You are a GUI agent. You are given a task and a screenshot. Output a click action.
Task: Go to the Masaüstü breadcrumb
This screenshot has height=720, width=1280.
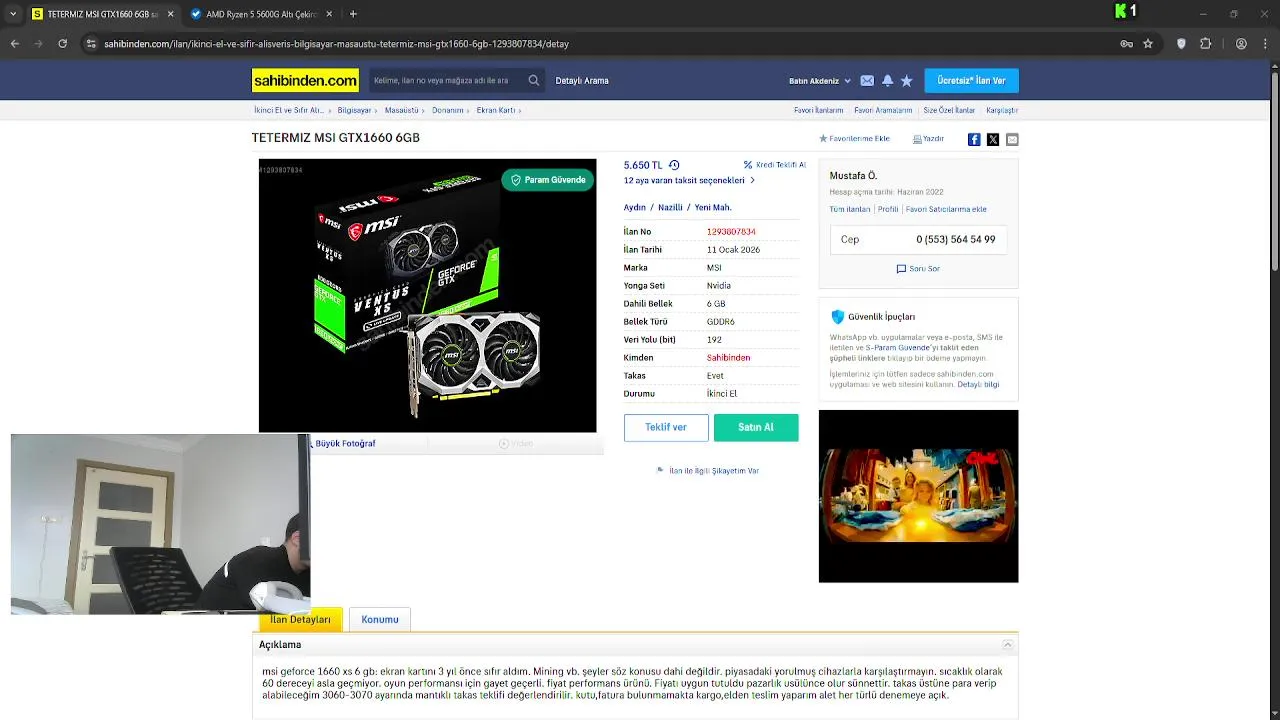[402, 110]
